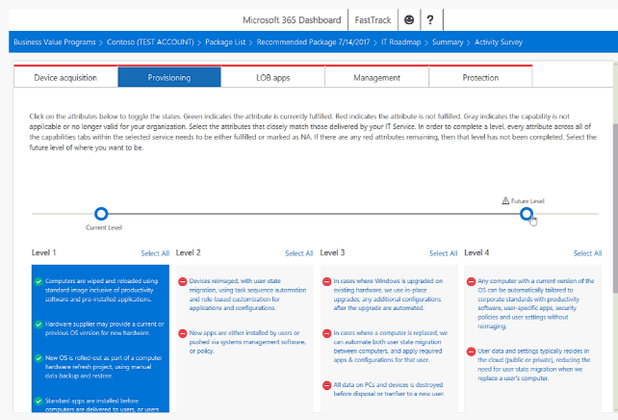Open Microsoft 365 Dashboard link
Image resolution: width=618 pixels, height=420 pixels.
pyautogui.click(x=292, y=20)
